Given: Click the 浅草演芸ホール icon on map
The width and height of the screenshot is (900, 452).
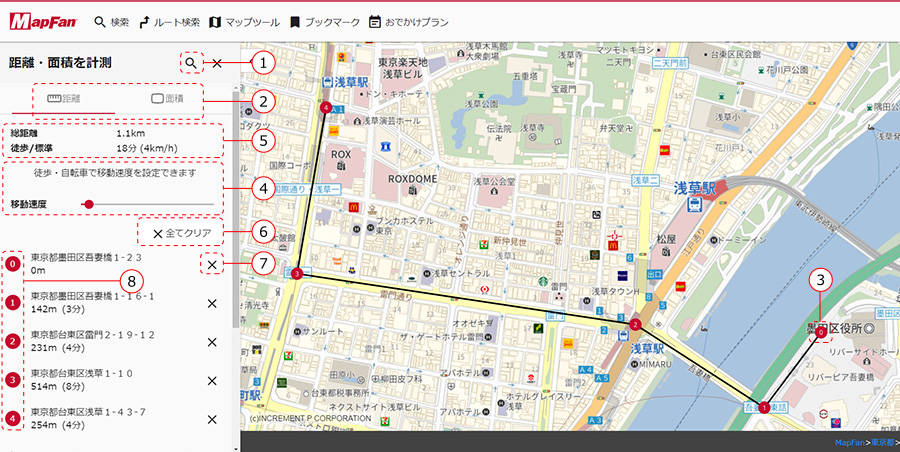Looking at the screenshot, I should click(356, 121).
